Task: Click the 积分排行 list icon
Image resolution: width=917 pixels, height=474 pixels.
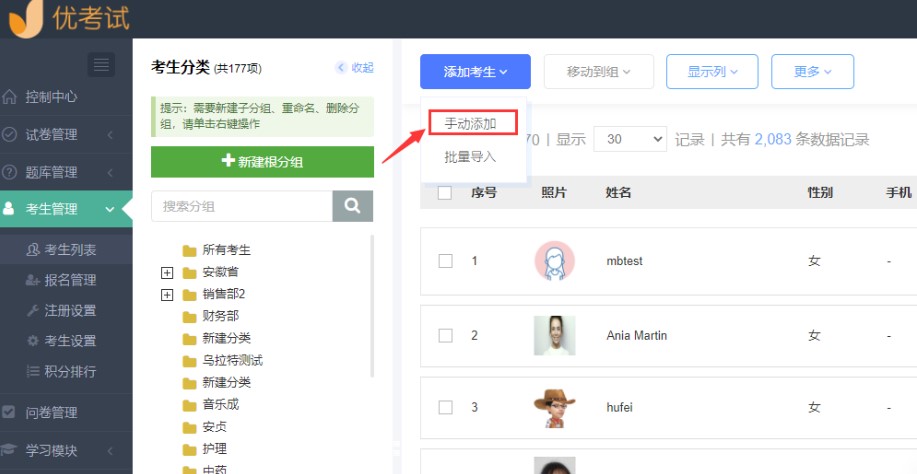Action: pyautogui.click(x=33, y=371)
